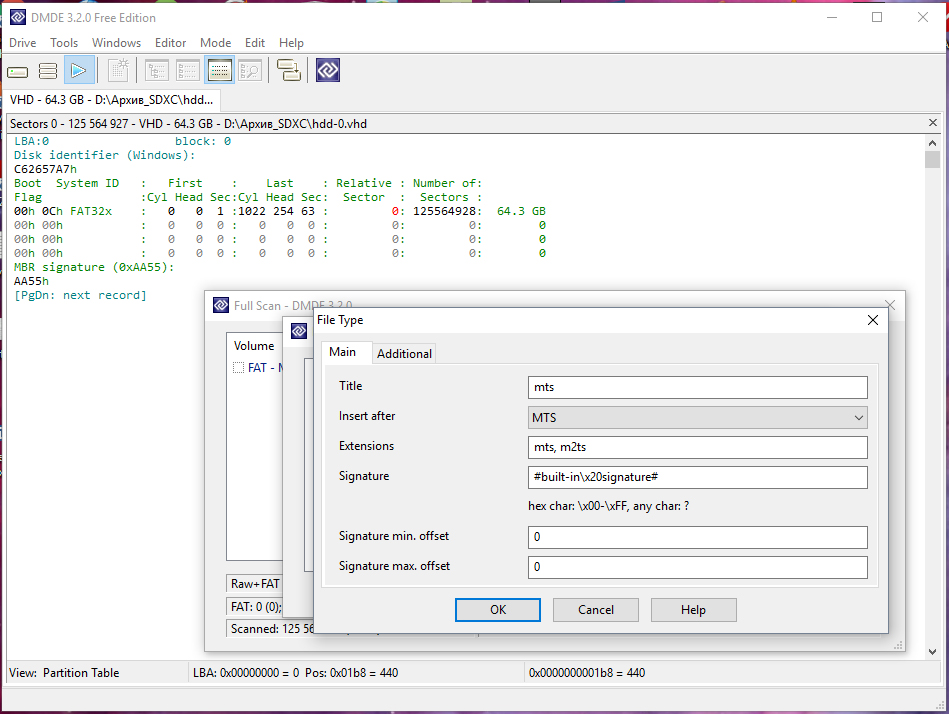This screenshot has width=949, height=714.
Task: Open the Partitions toolbar icon
Action: [x=48, y=71]
